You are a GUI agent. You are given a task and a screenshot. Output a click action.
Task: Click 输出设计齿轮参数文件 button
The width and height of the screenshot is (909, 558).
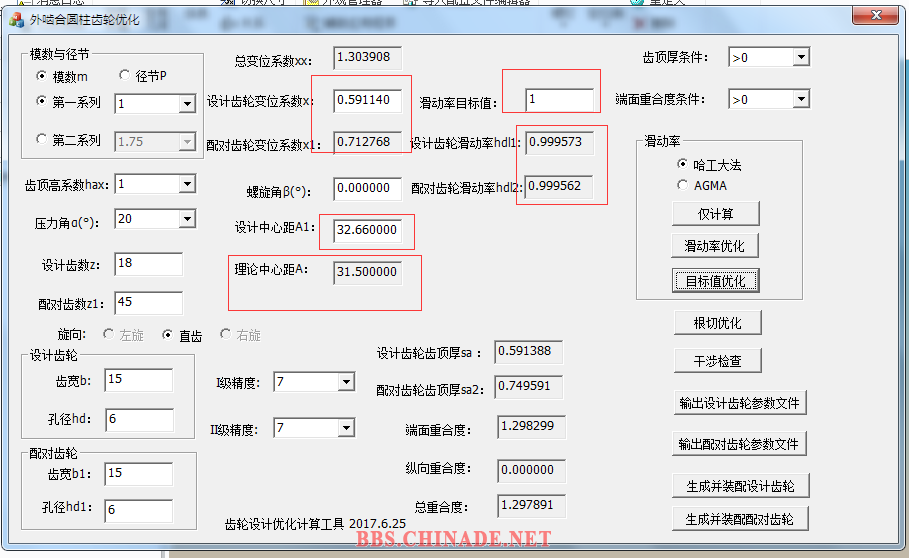(x=739, y=403)
